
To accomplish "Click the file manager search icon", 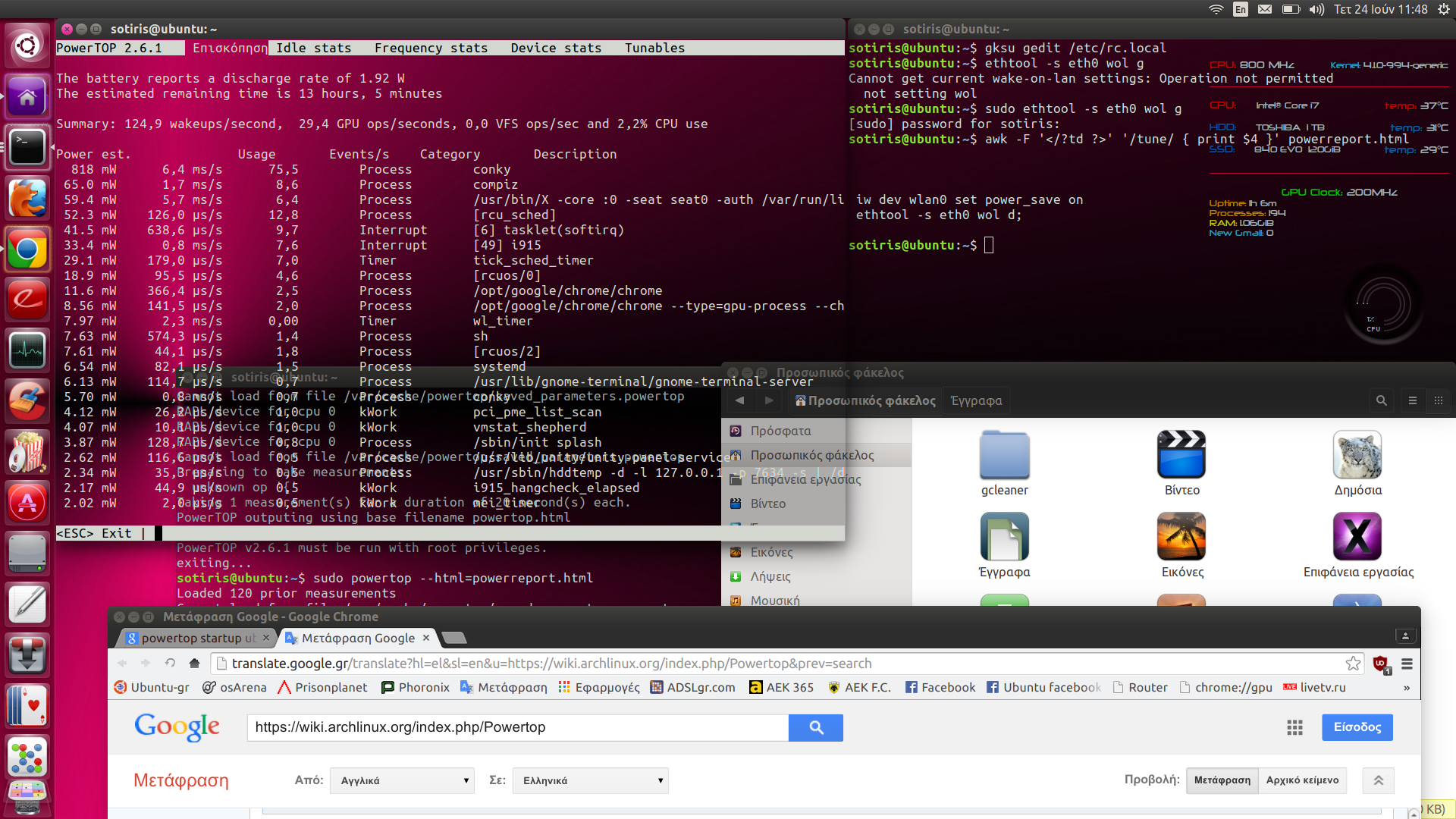I will pos(1381,400).
